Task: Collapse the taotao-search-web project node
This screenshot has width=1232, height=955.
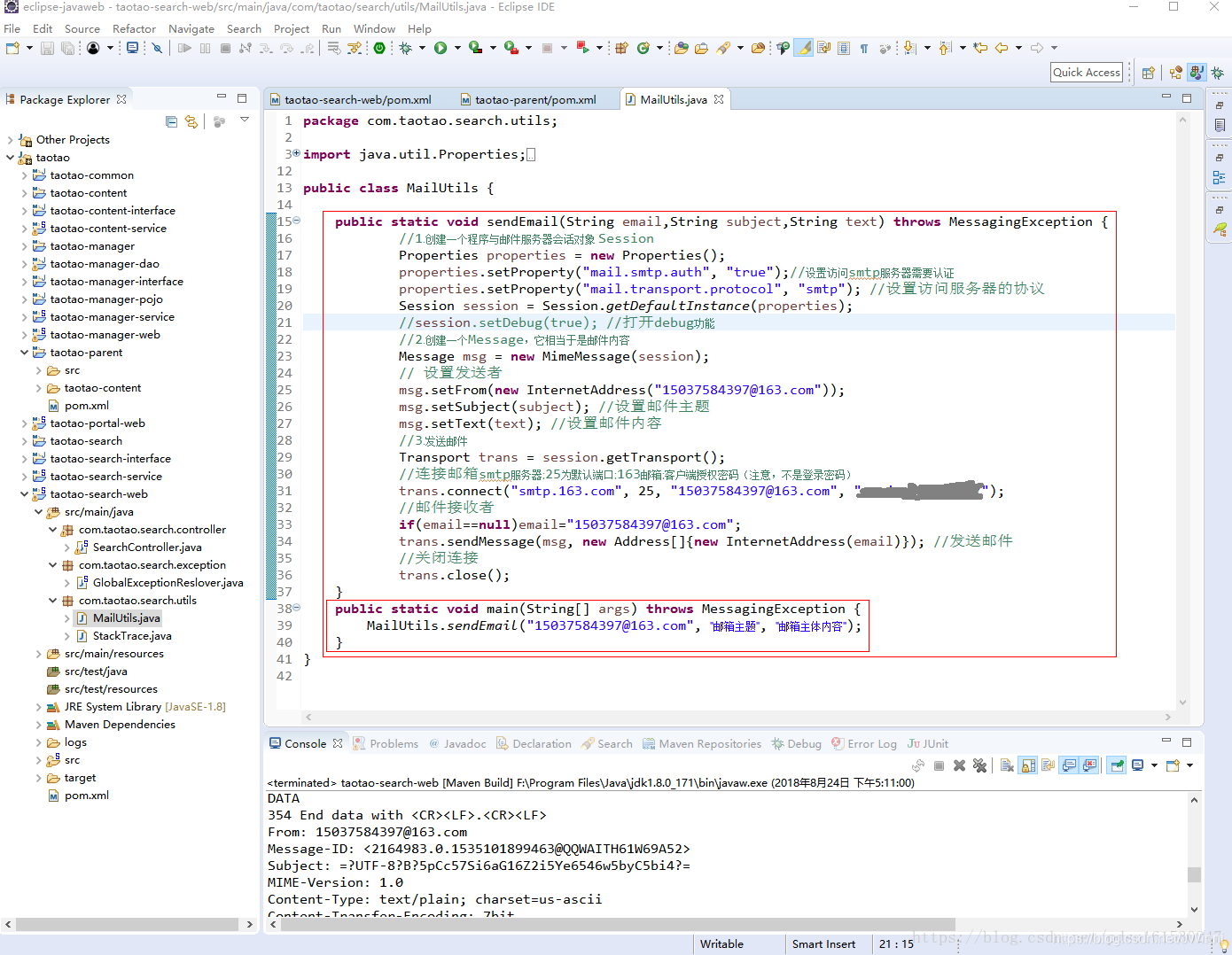Action: [25, 494]
